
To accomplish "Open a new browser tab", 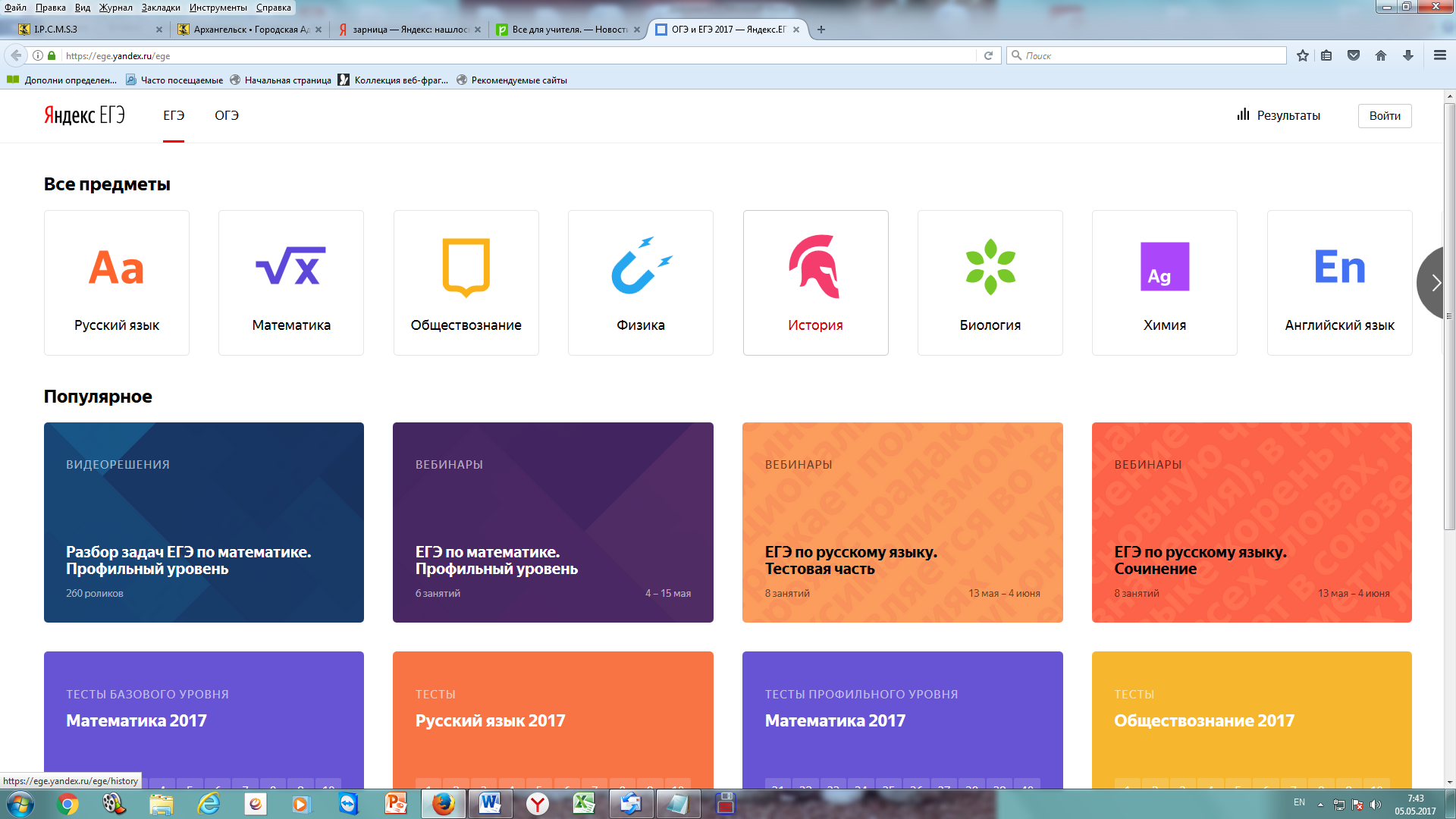I will pos(821,30).
